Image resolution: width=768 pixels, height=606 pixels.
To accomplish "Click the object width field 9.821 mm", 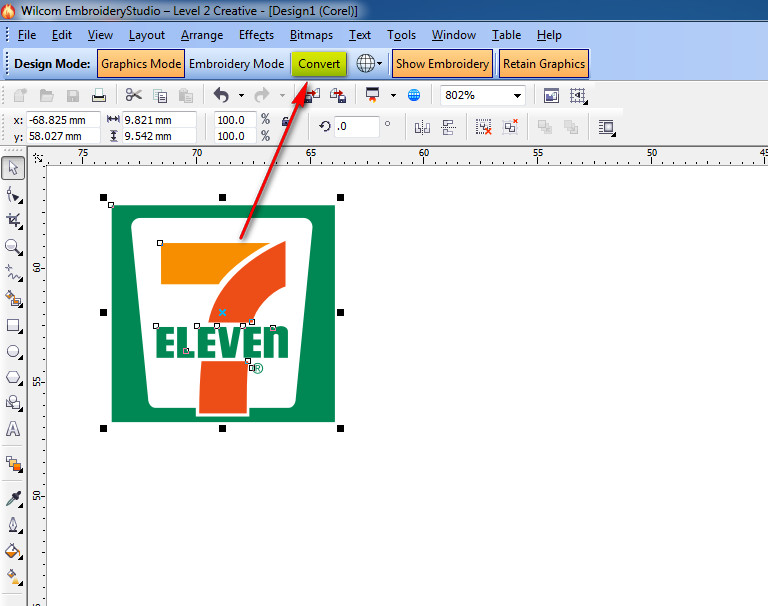I will [159, 120].
